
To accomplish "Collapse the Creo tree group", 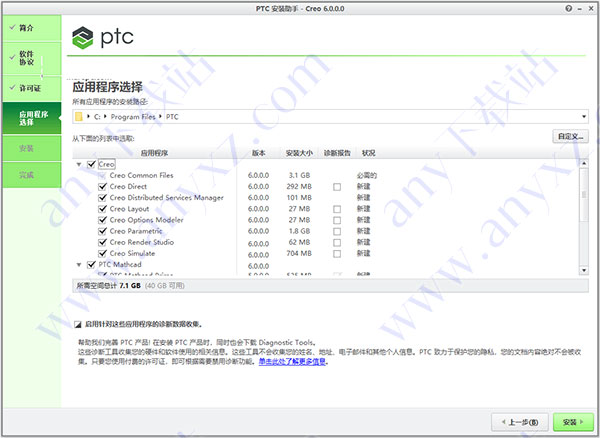I will point(79,164).
